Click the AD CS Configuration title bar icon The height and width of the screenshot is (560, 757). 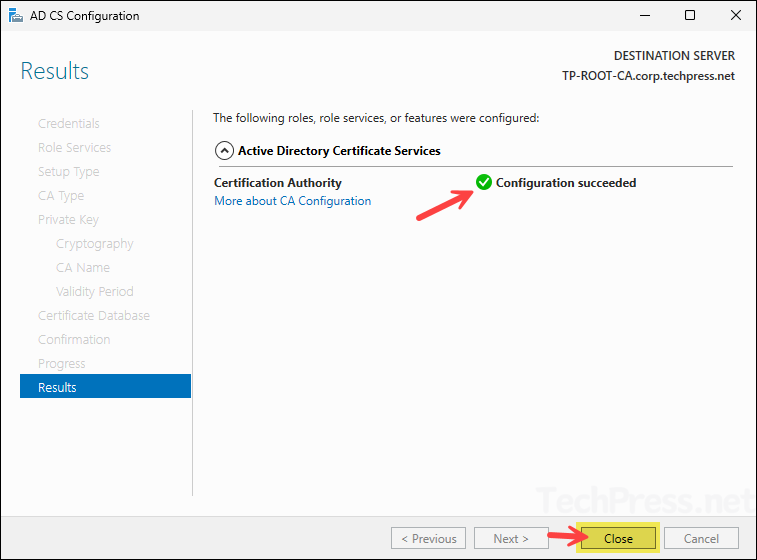pos(15,16)
